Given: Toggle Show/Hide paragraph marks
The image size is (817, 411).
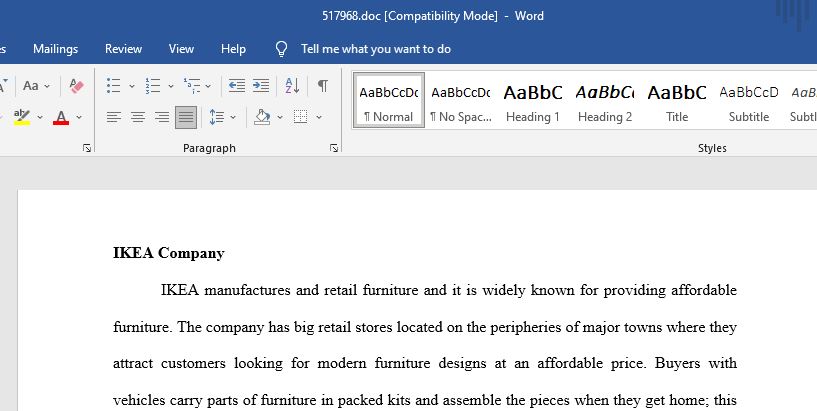Looking at the screenshot, I should click(x=323, y=85).
